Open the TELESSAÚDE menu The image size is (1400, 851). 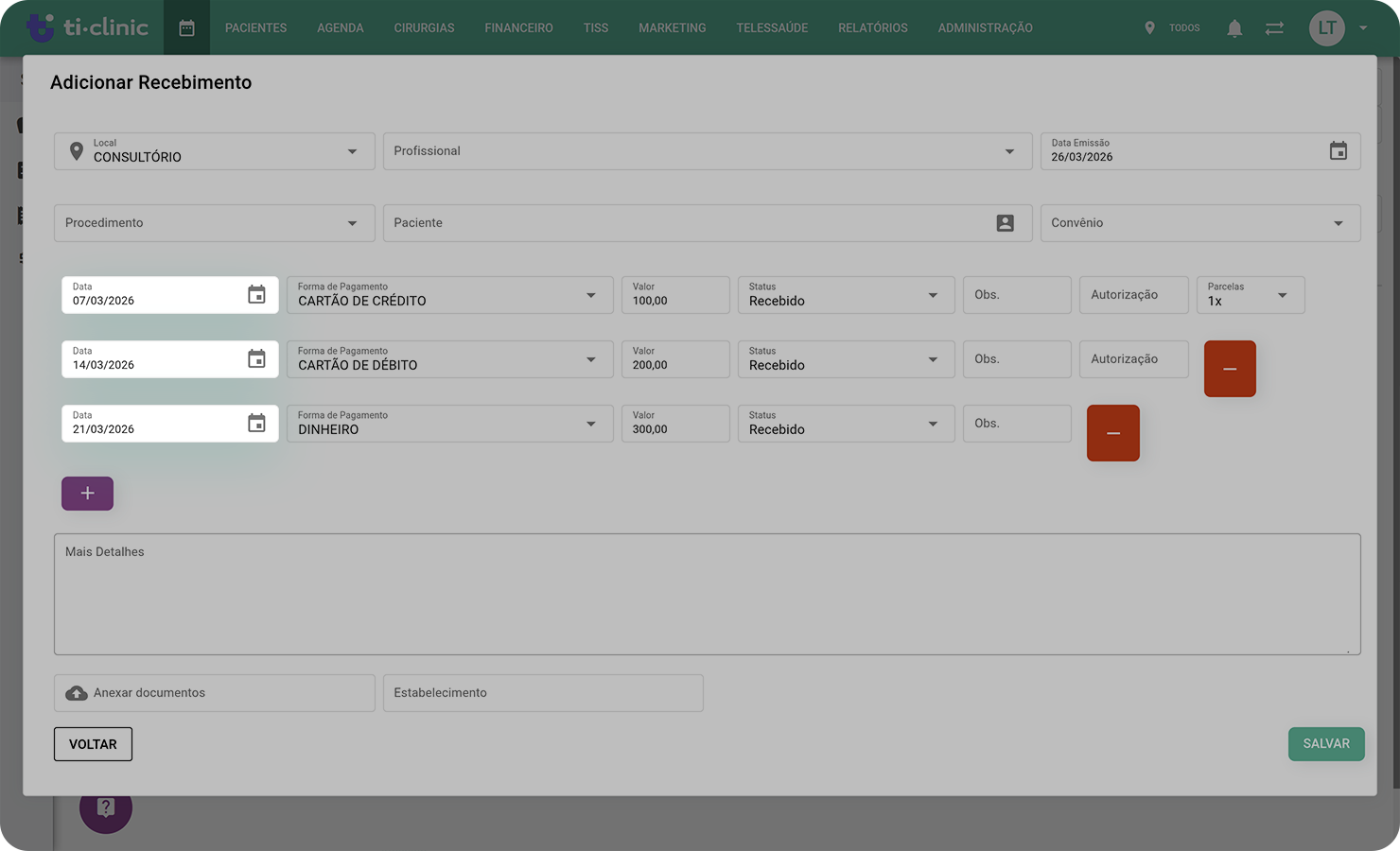[x=772, y=28]
